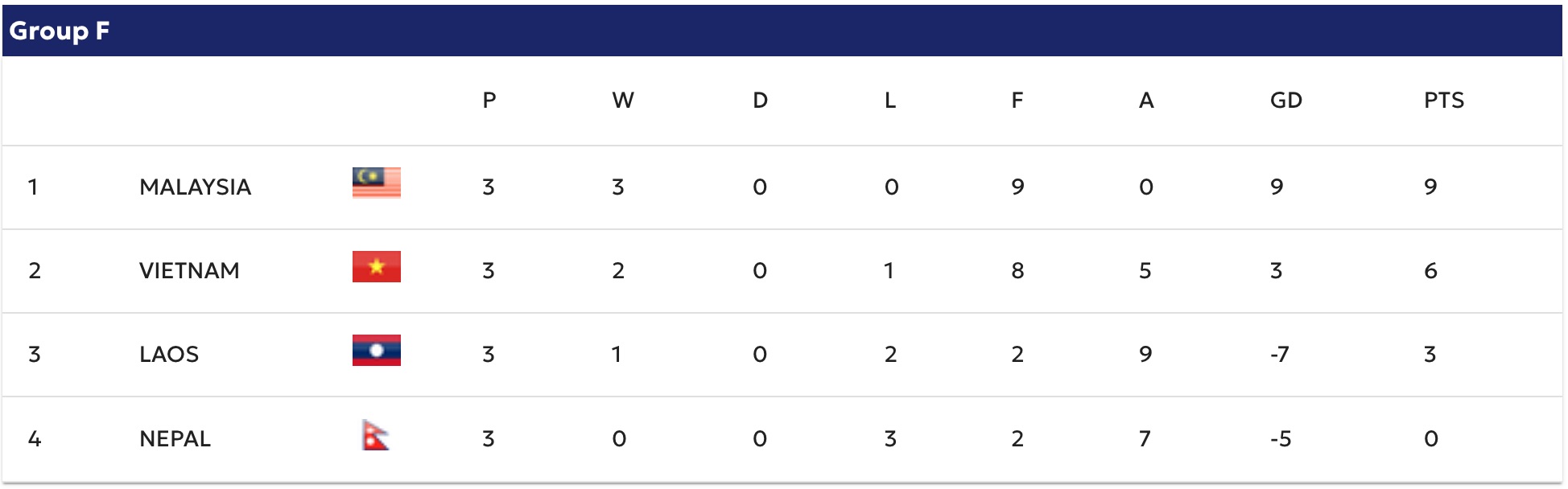
Task: Open the LAOS team link
Action: [x=169, y=355]
